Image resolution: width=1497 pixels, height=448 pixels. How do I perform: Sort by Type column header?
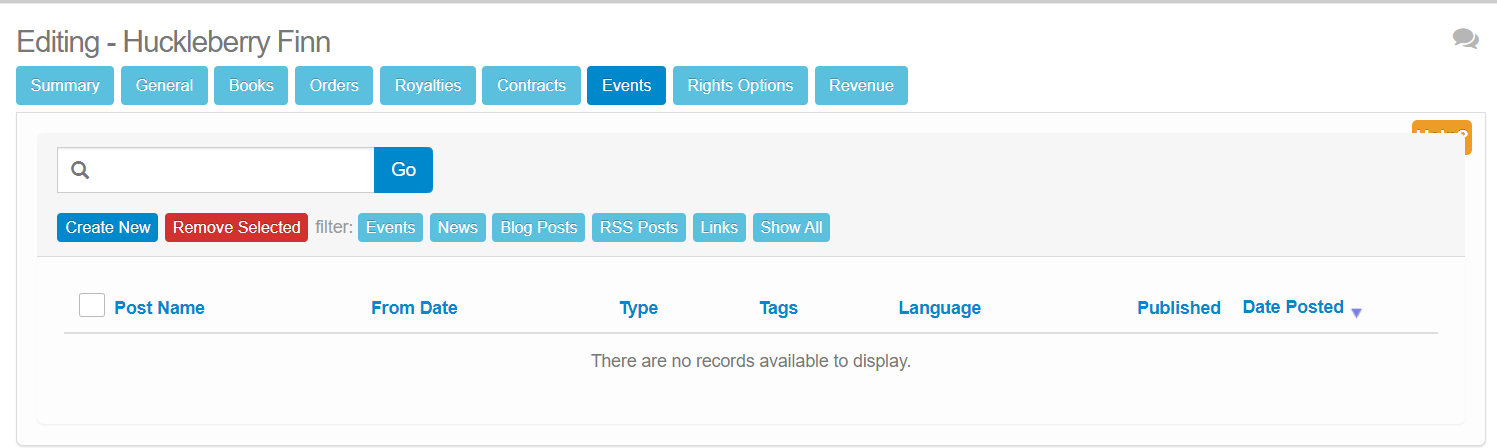click(x=639, y=308)
